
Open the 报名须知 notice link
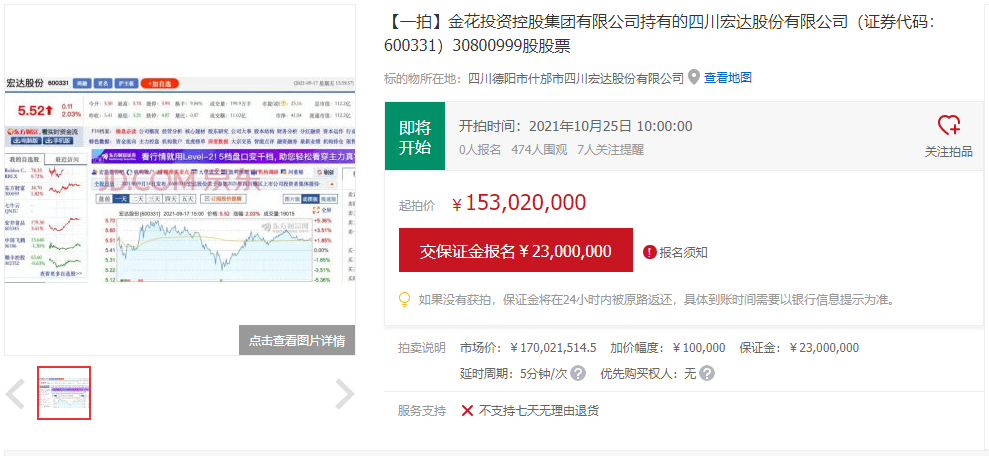tap(683, 252)
